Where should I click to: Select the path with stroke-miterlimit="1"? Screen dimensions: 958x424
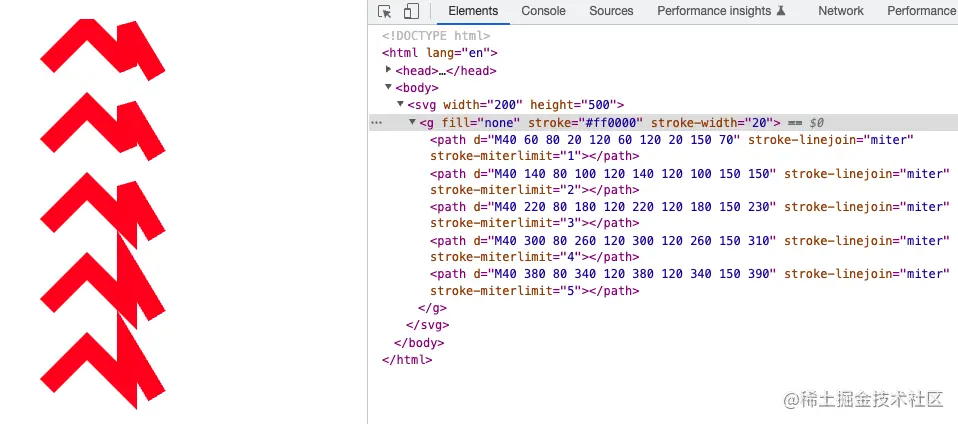coord(671,148)
